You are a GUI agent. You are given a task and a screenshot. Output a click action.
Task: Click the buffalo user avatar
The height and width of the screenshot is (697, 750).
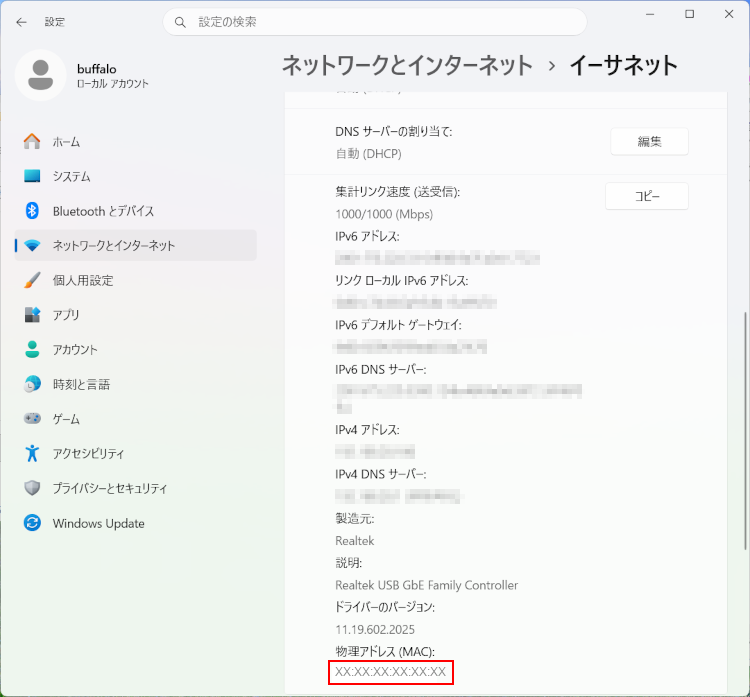coord(41,75)
